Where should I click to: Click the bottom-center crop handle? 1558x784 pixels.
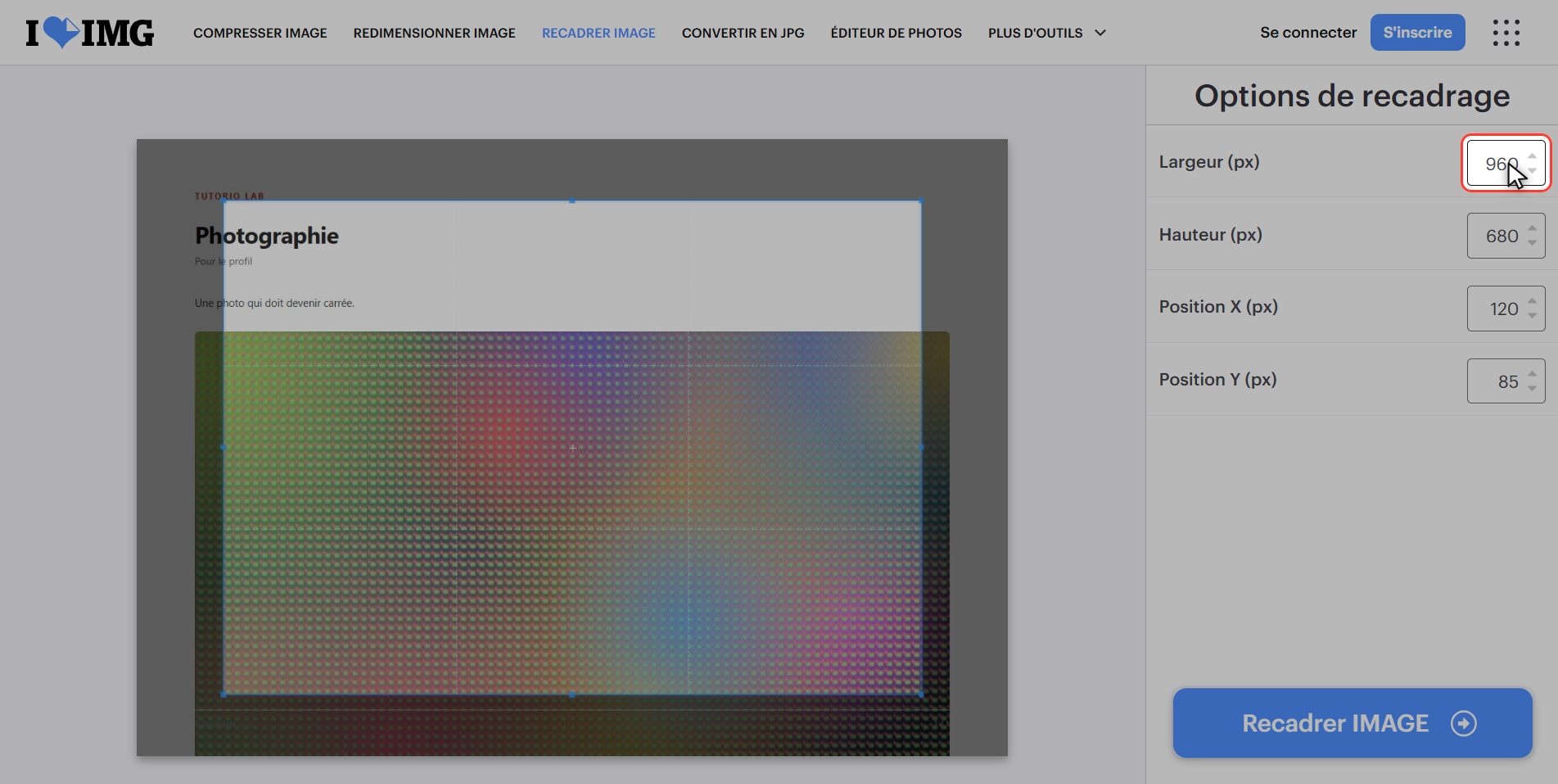point(572,695)
